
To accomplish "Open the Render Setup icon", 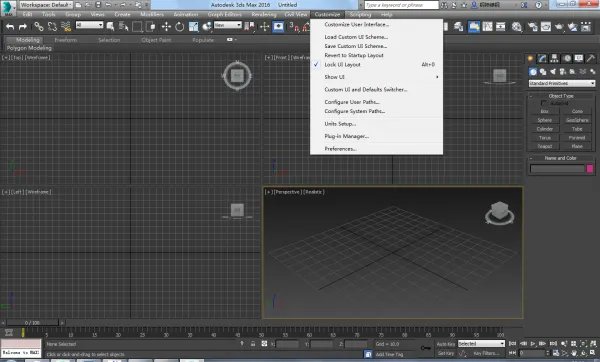I will pos(532,26).
